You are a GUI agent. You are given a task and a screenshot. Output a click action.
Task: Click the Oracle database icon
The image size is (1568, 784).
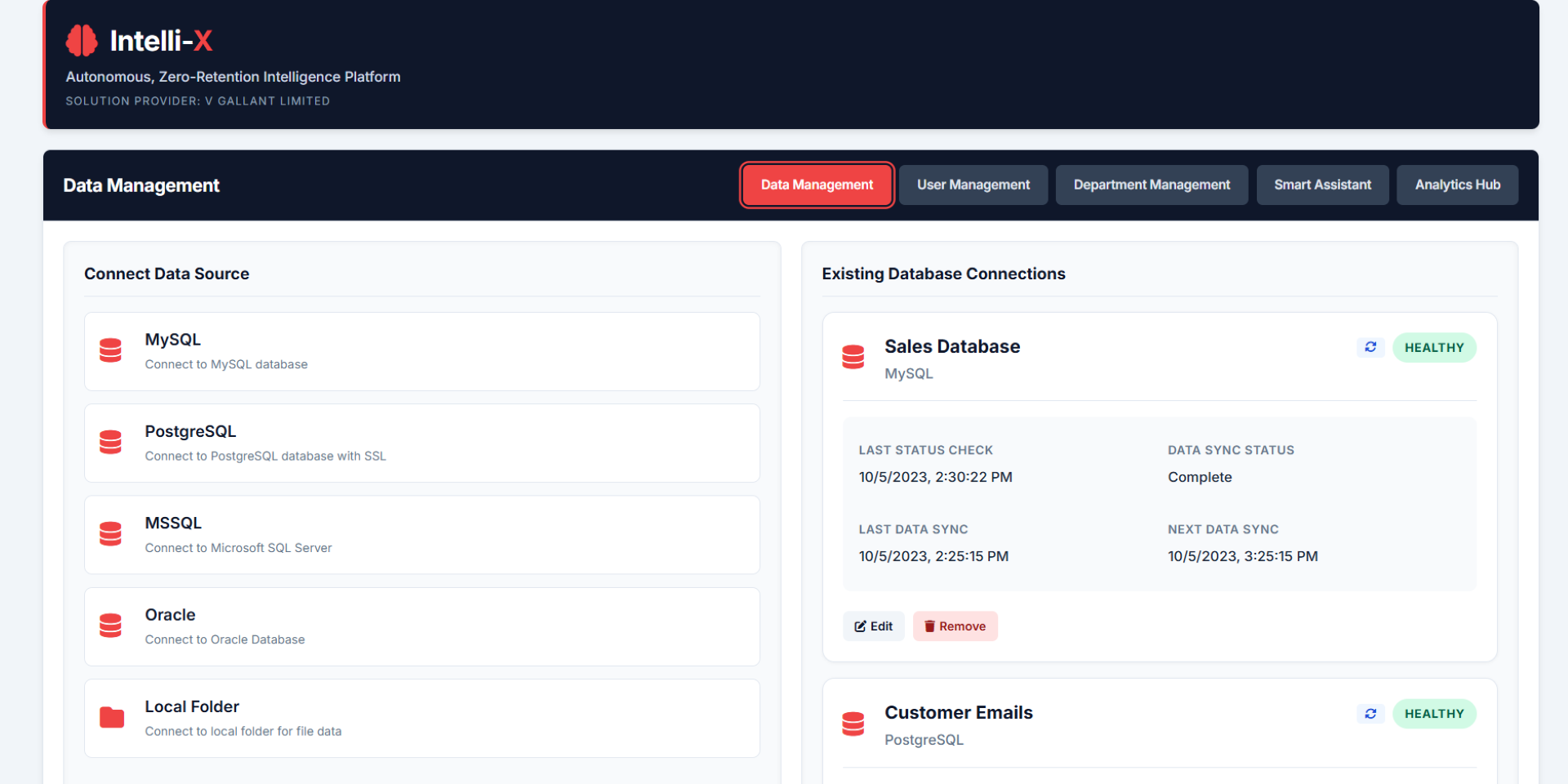pyautogui.click(x=110, y=626)
